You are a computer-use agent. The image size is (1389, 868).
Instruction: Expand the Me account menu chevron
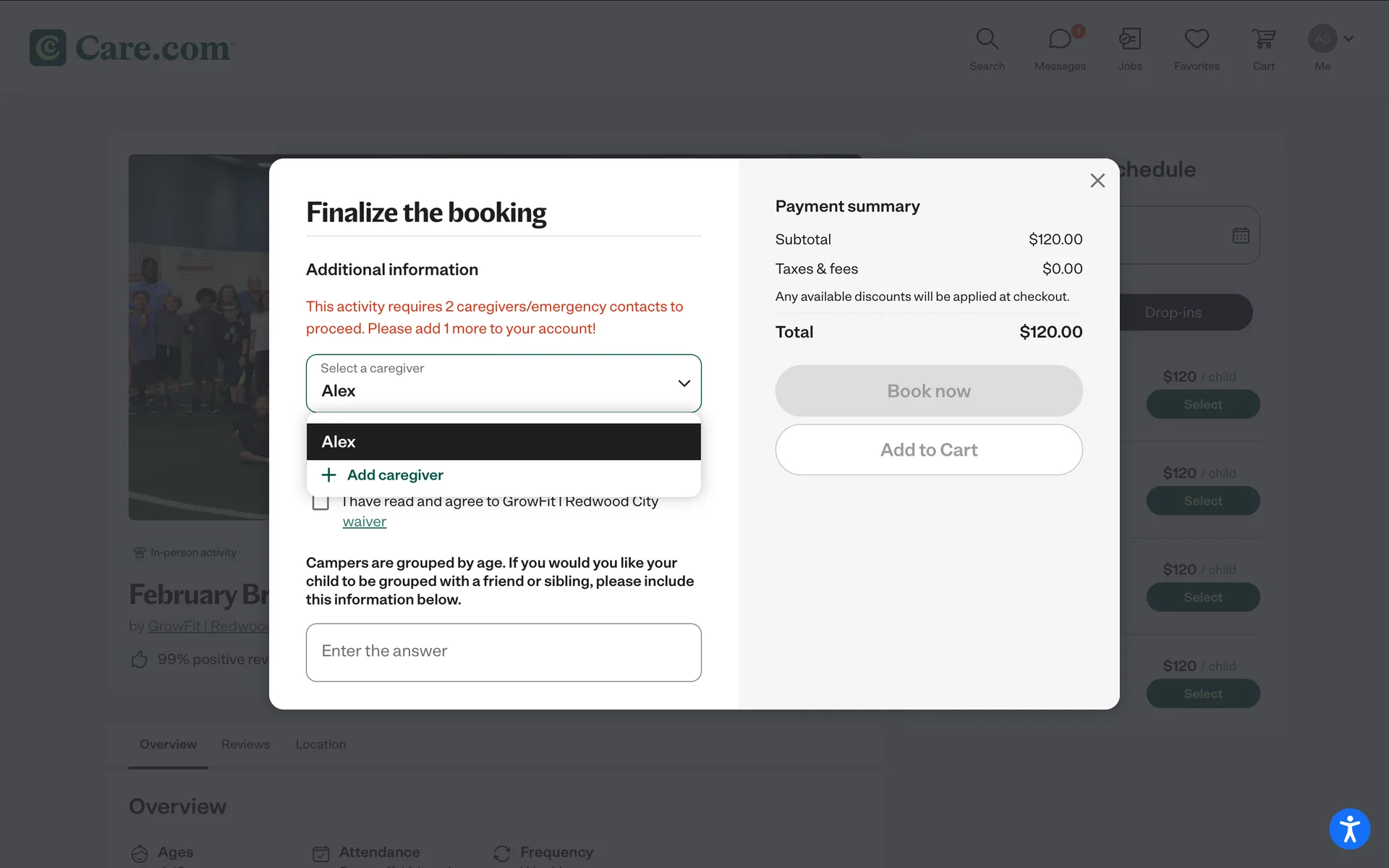(1348, 39)
